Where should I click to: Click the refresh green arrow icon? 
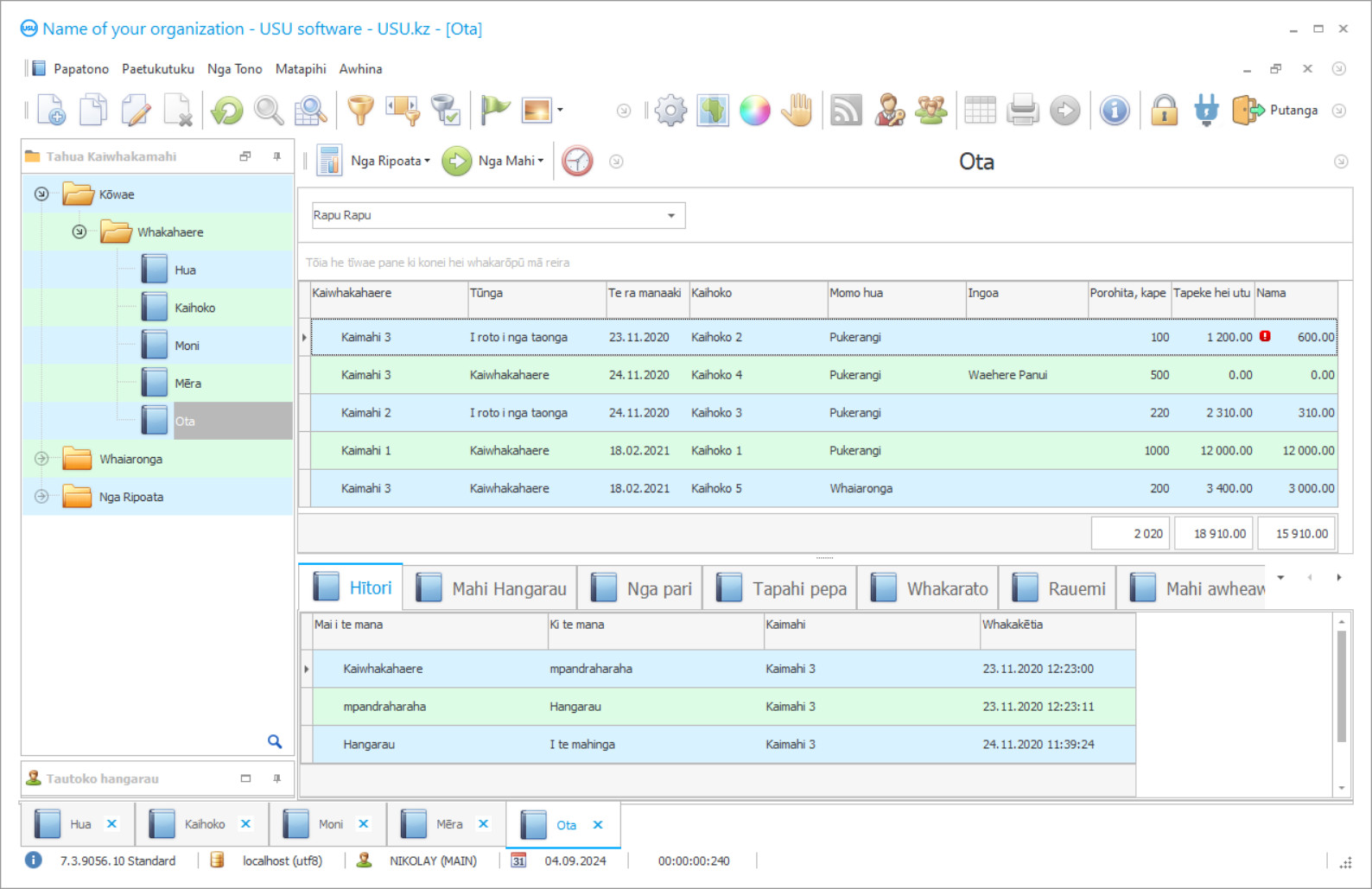pos(227,111)
